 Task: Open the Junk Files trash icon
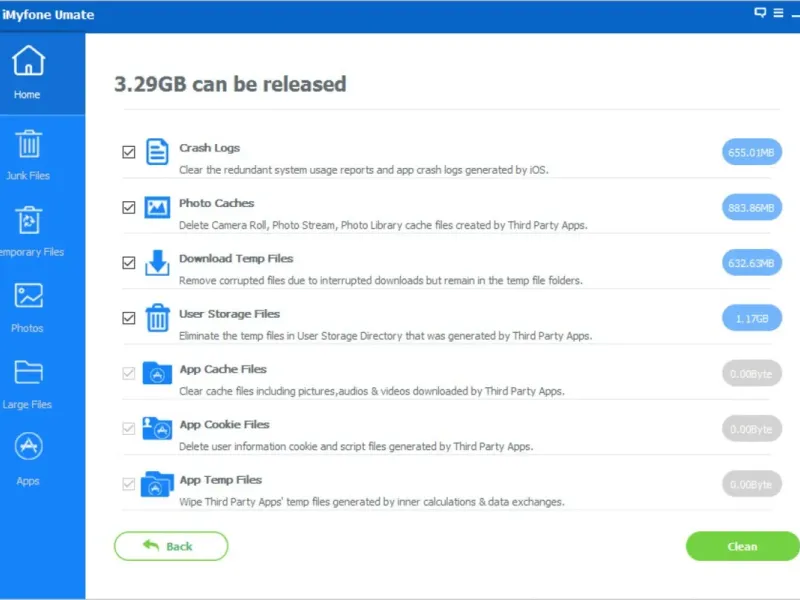29,144
